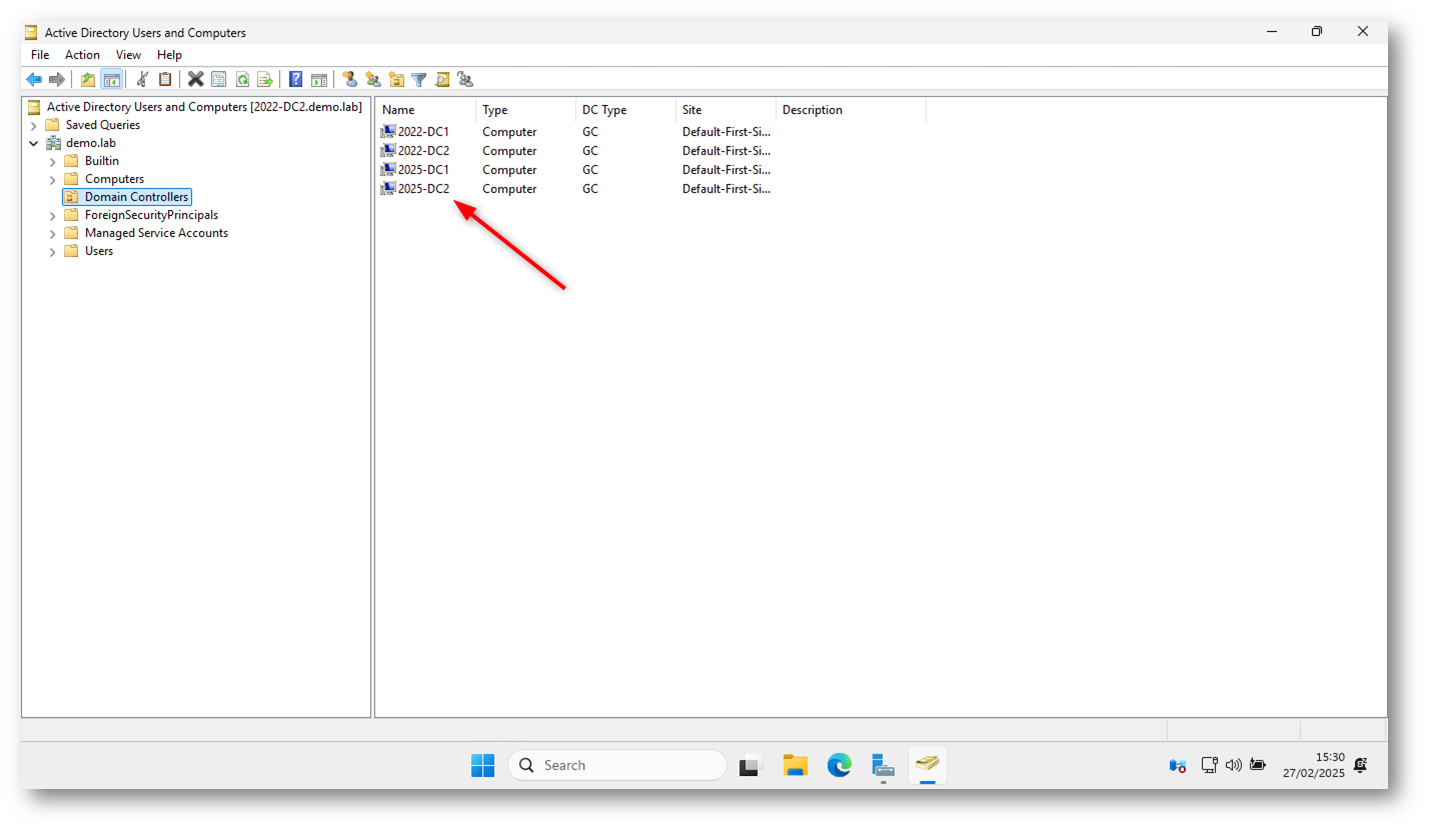Sort by the DC Type column header
This screenshot has width=1430, height=831.
626,110
